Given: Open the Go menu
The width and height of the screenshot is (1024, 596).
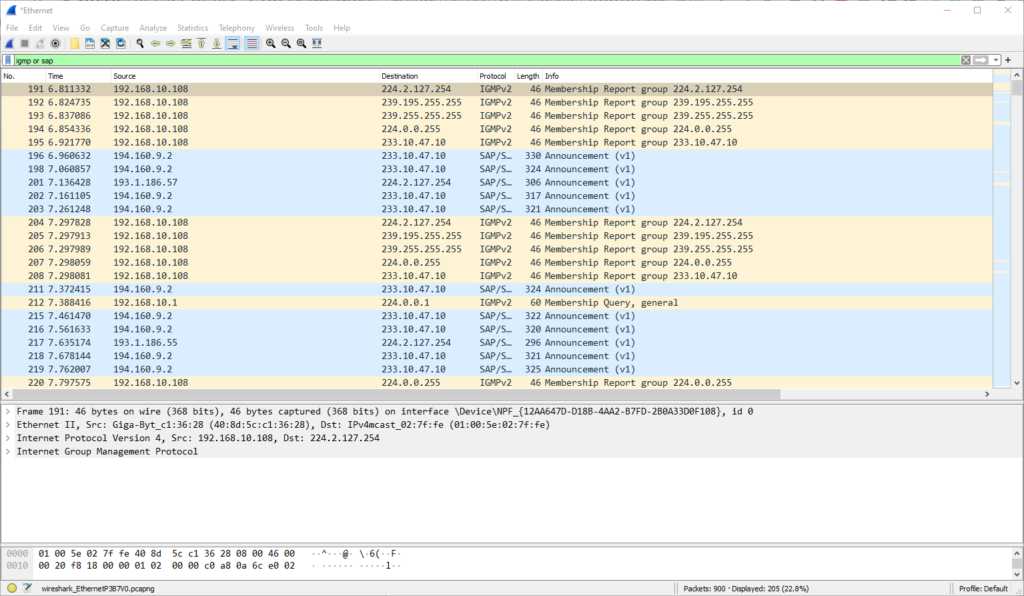Looking at the screenshot, I should [x=85, y=27].
